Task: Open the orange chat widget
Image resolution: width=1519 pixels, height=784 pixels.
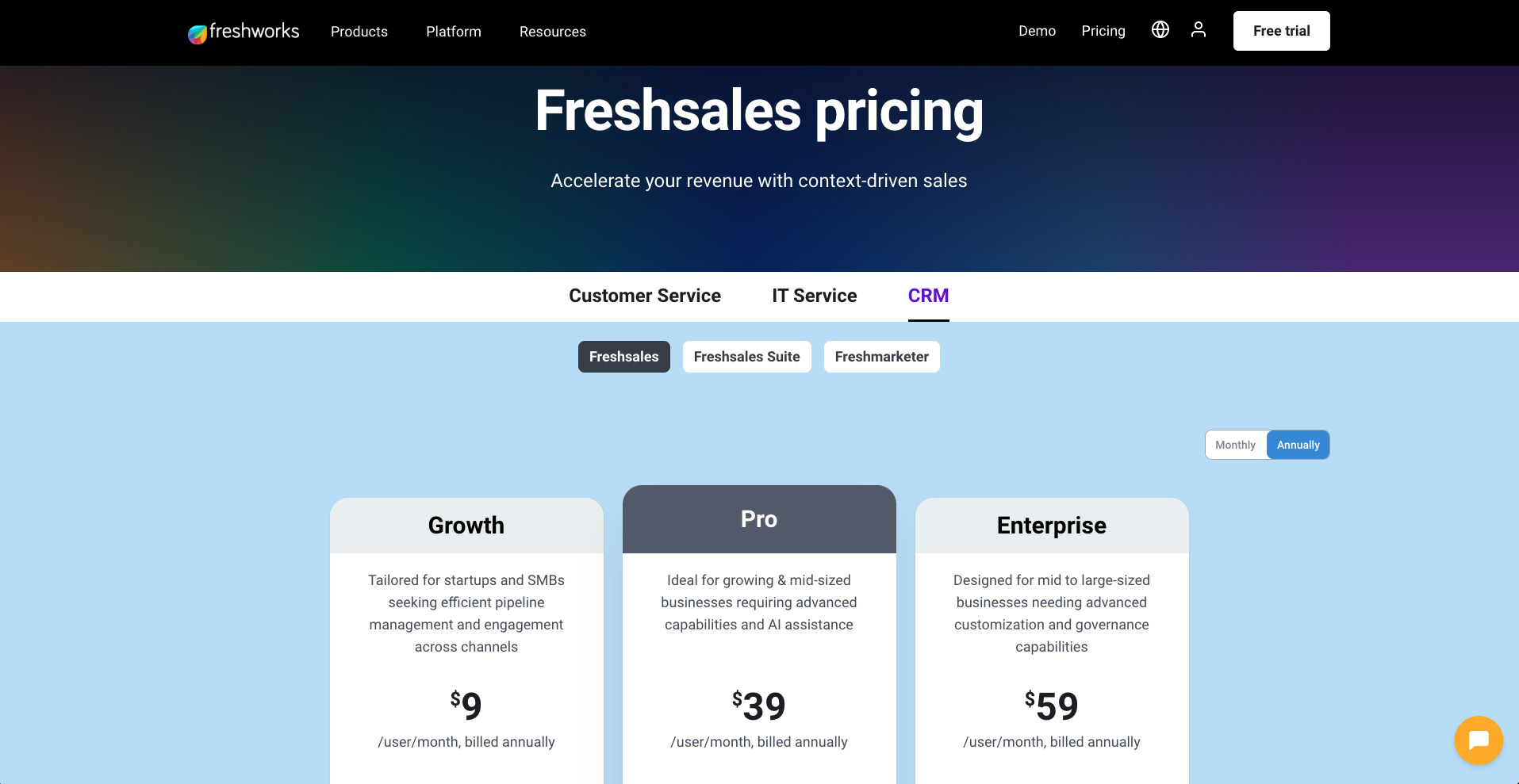Action: point(1478,740)
